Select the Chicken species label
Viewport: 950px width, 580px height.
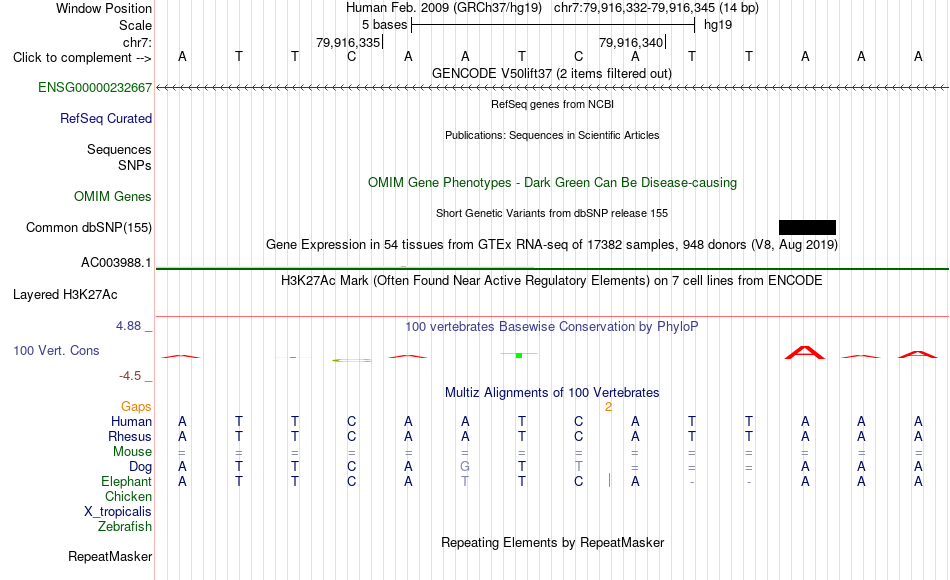coord(128,496)
